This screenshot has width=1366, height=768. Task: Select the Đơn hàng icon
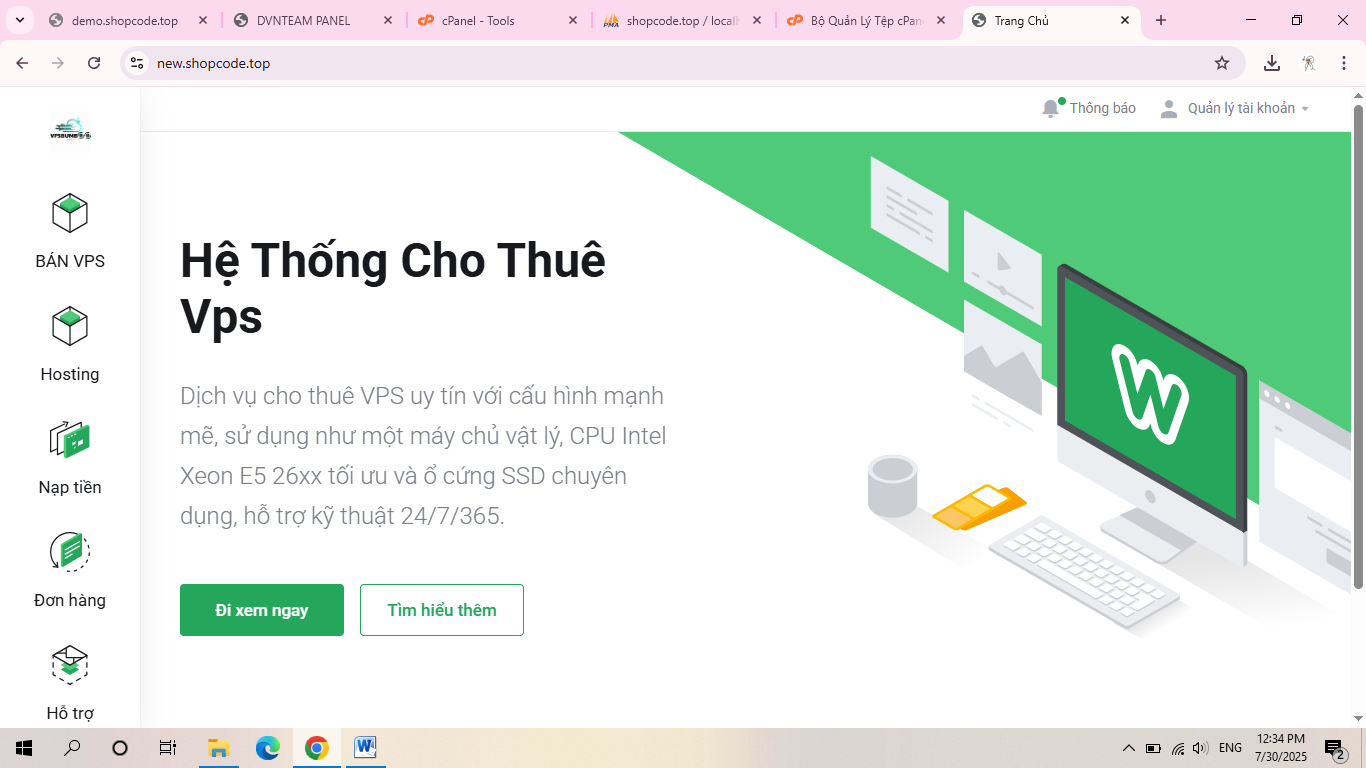(x=70, y=552)
